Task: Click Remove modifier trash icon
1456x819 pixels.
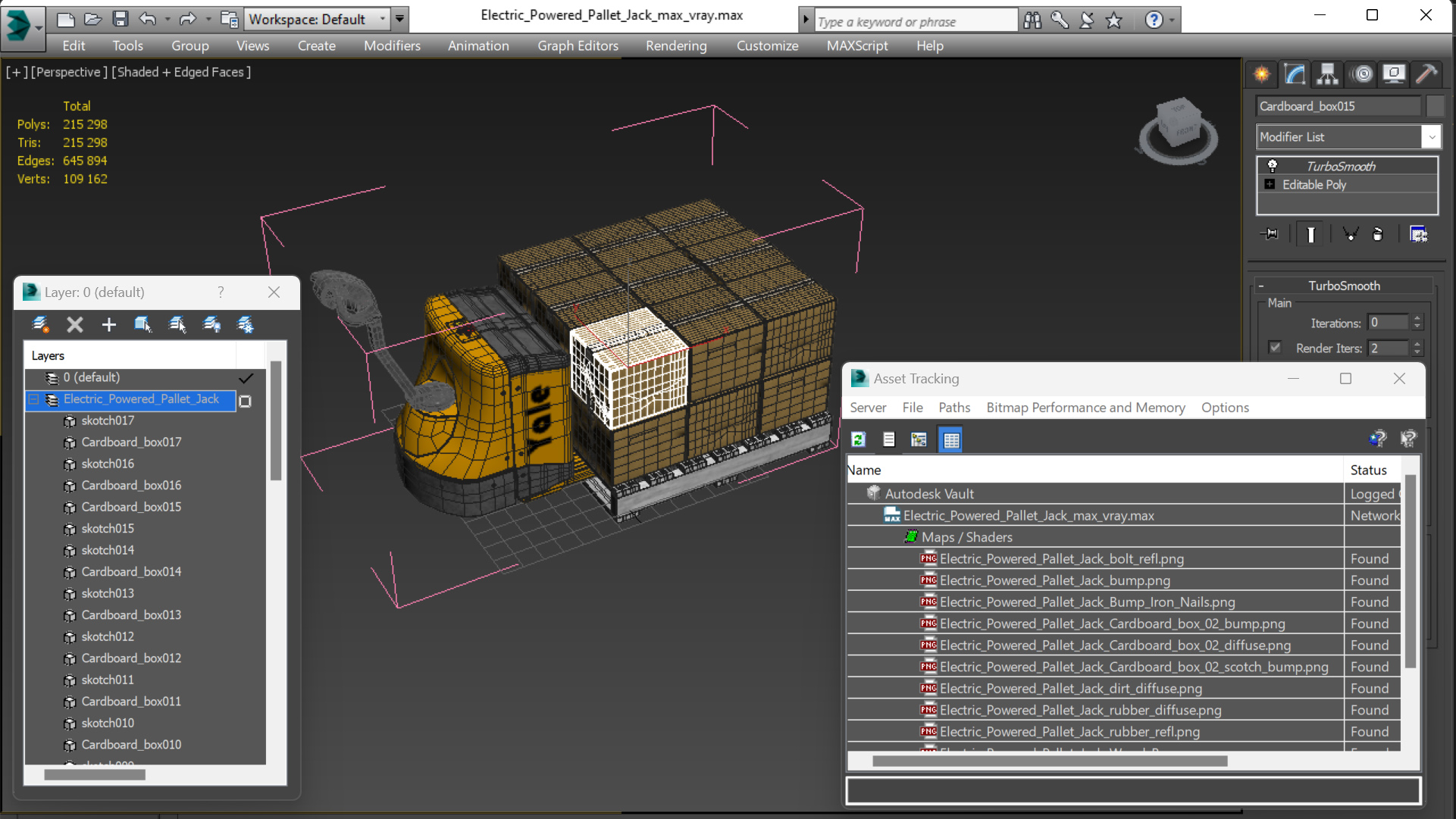Action: pyautogui.click(x=1378, y=234)
